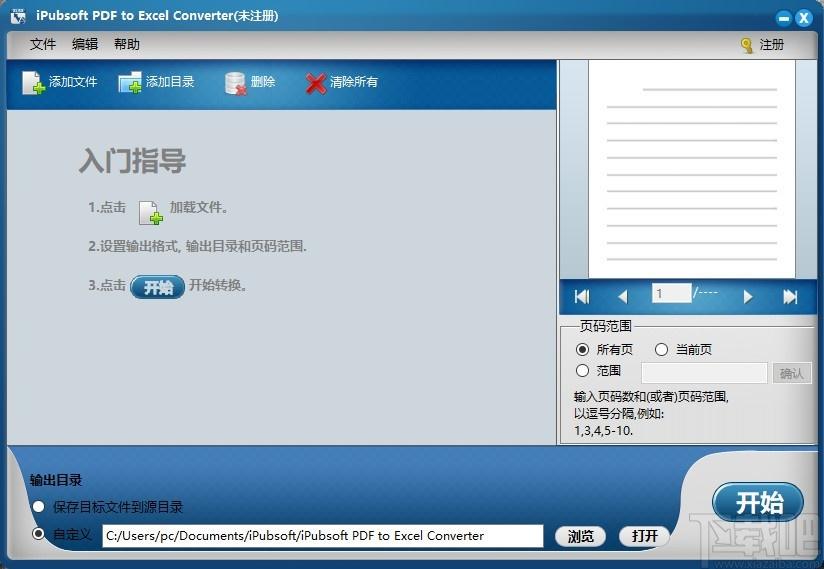Screen dimensions: 824x569
Task: Click the example text 1,3,4,5-10.
Action: pos(603,431)
